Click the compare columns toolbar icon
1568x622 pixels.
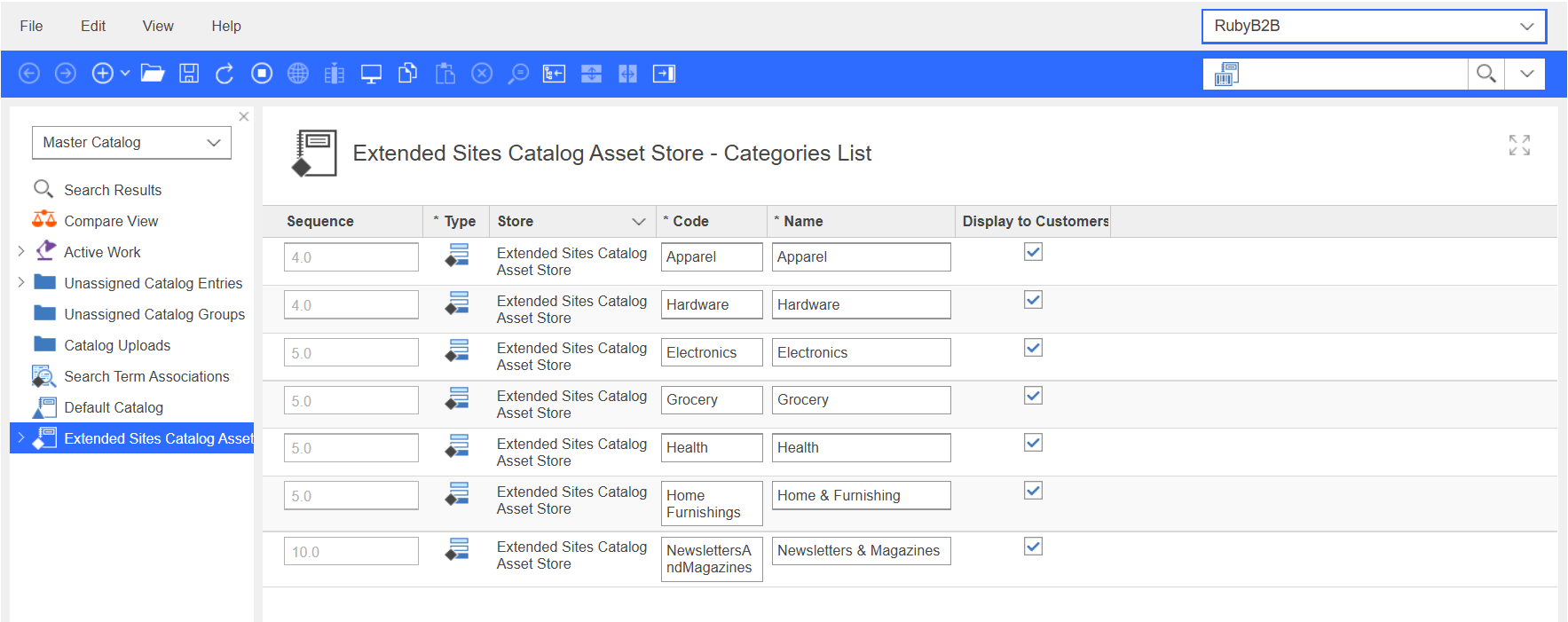[335, 74]
